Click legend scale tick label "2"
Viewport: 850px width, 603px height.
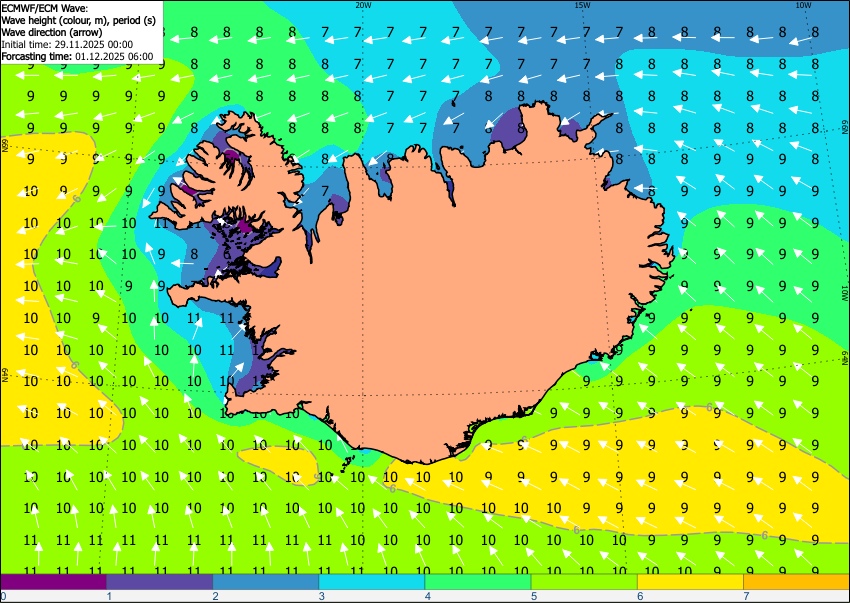215,596
